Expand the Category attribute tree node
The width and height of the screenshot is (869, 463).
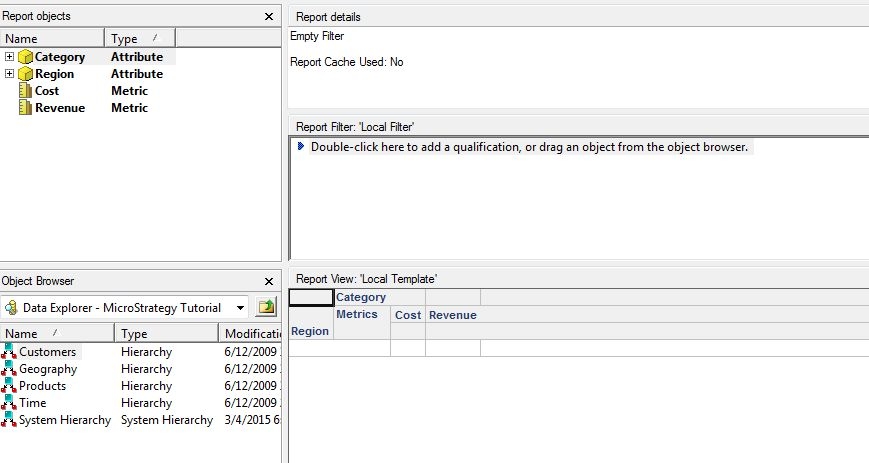[9, 57]
